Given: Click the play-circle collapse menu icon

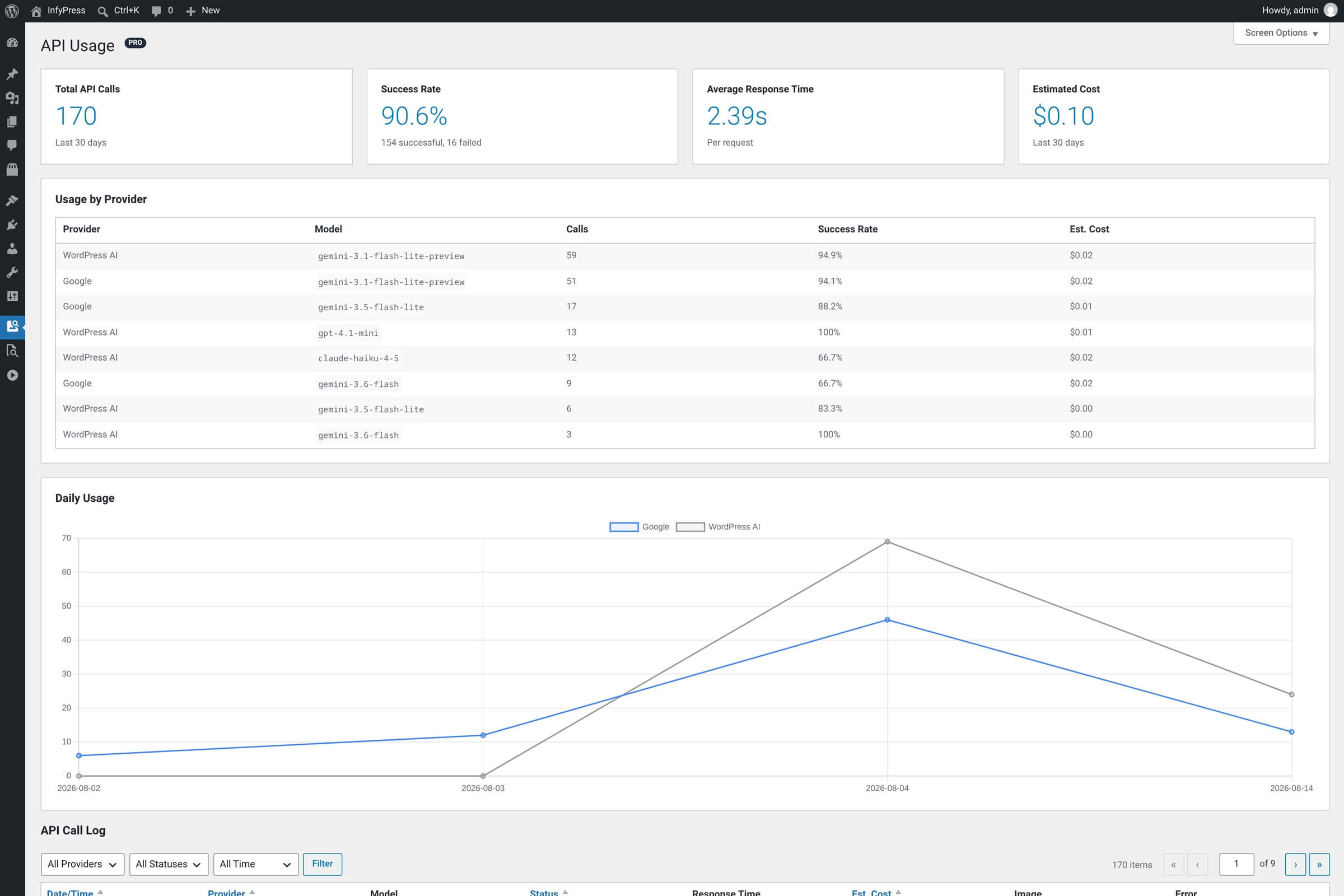Looking at the screenshot, I should (12, 375).
